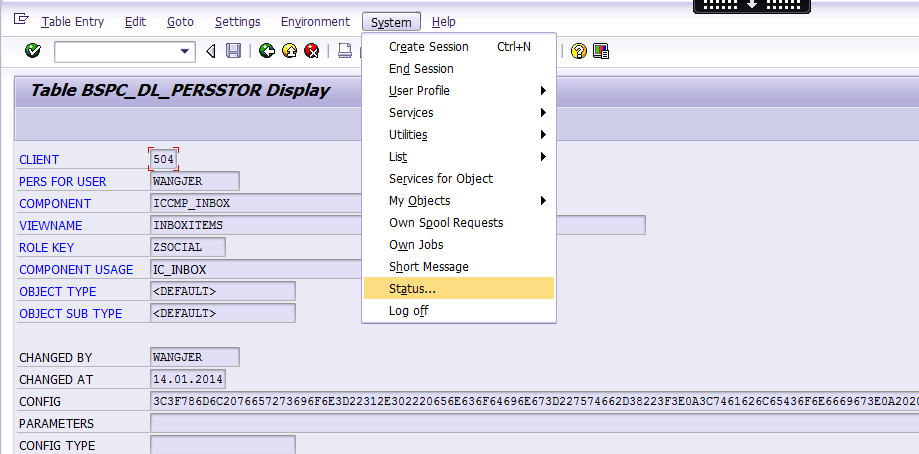The height and width of the screenshot is (454, 919).
Task: Select End Session menu entry
Action: tap(458, 69)
